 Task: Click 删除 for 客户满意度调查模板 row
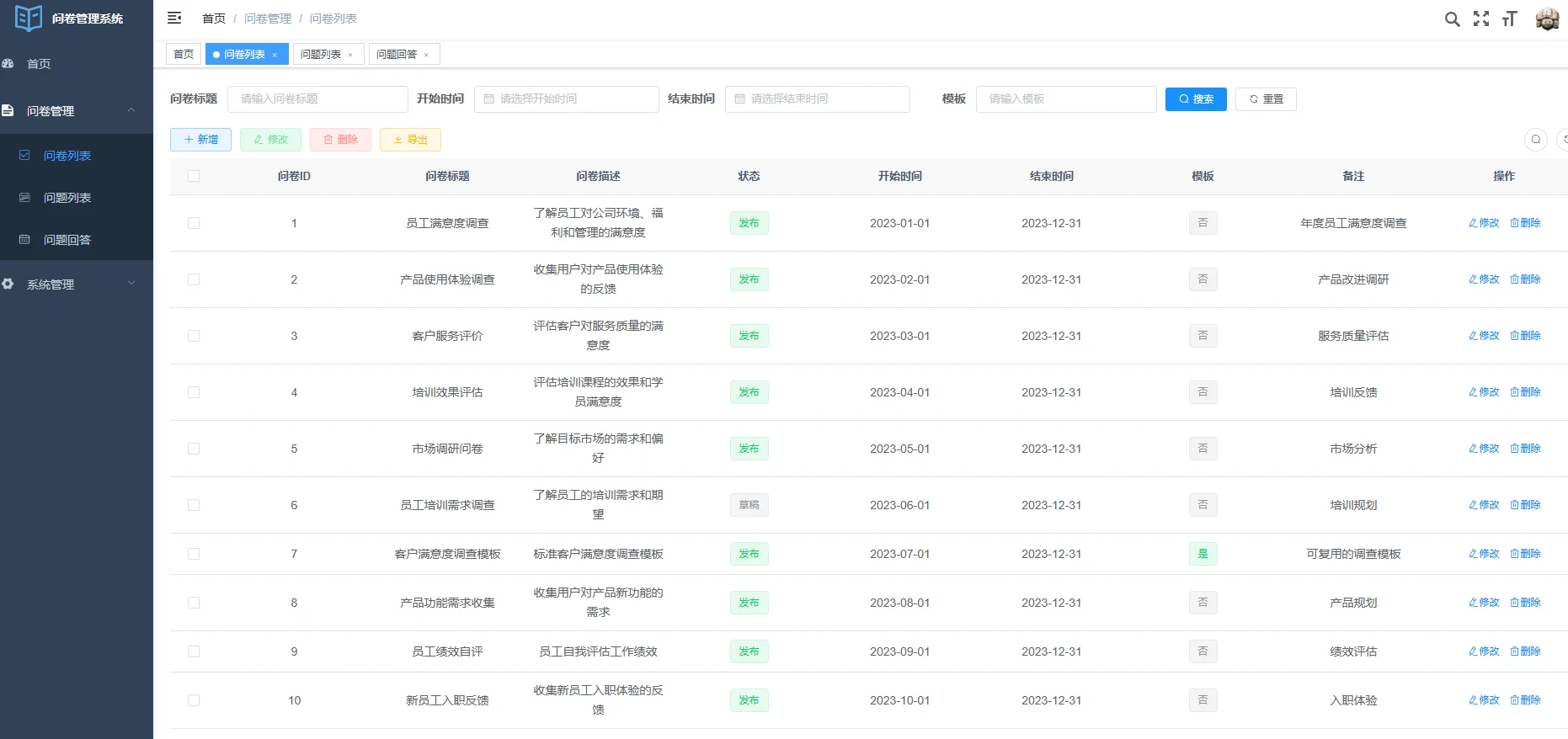click(x=1525, y=554)
